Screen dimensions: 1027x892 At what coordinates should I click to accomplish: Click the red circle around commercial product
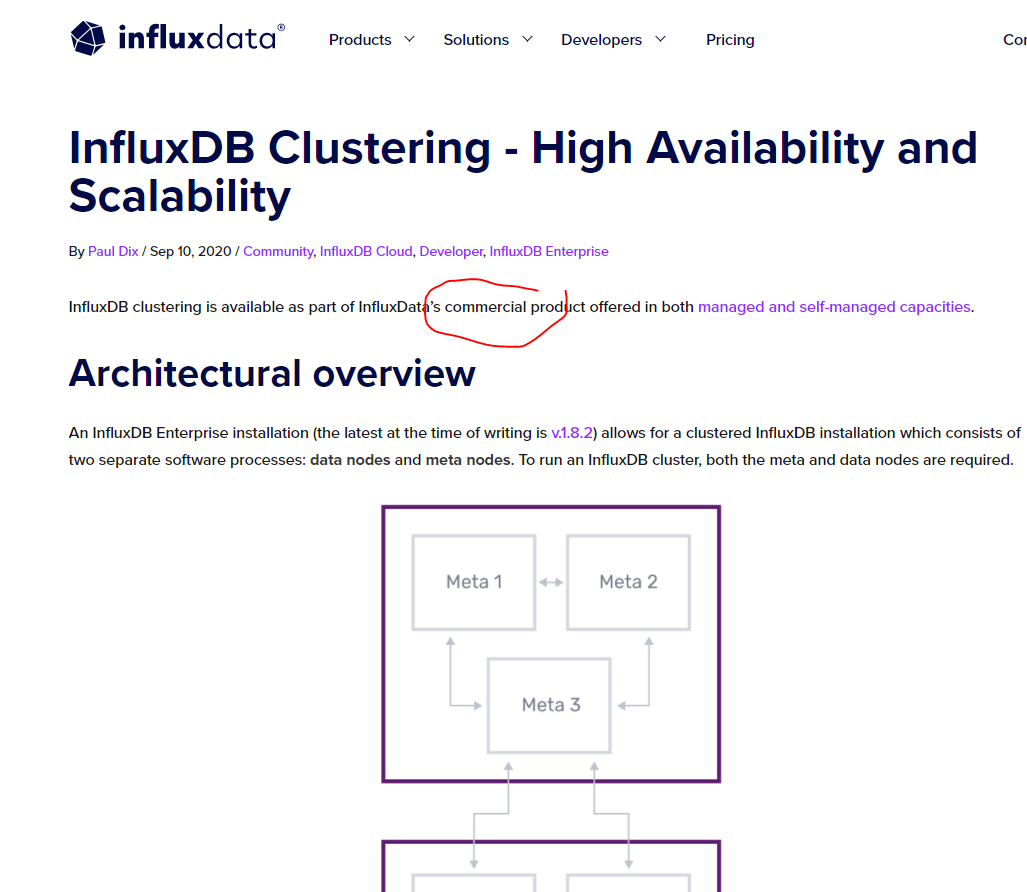click(497, 309)
